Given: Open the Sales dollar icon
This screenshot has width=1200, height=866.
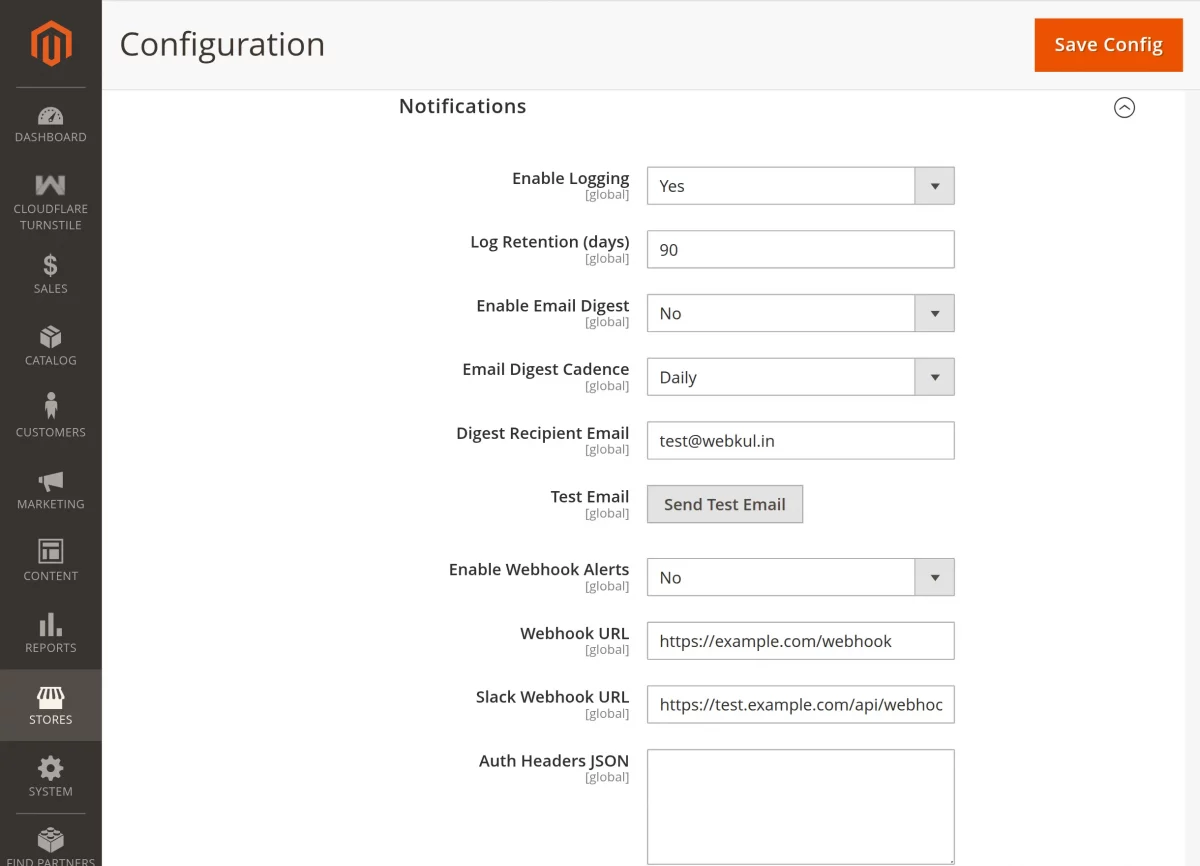Looking at the screenshot, I should [50, 265].
